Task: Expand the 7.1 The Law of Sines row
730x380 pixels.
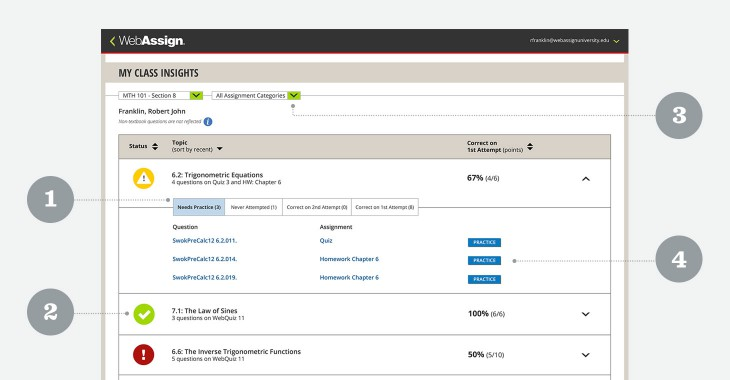Action: click(586, 314)
